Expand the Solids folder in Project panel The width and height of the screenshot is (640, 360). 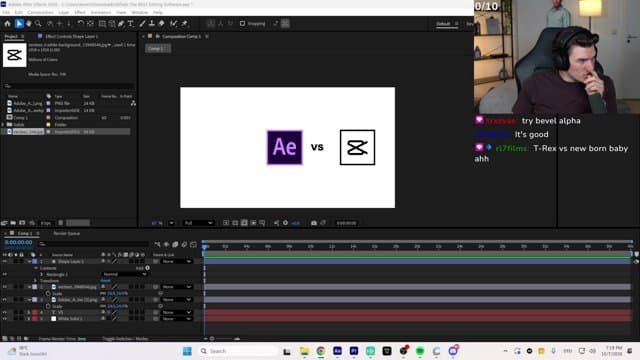point(3,124)
